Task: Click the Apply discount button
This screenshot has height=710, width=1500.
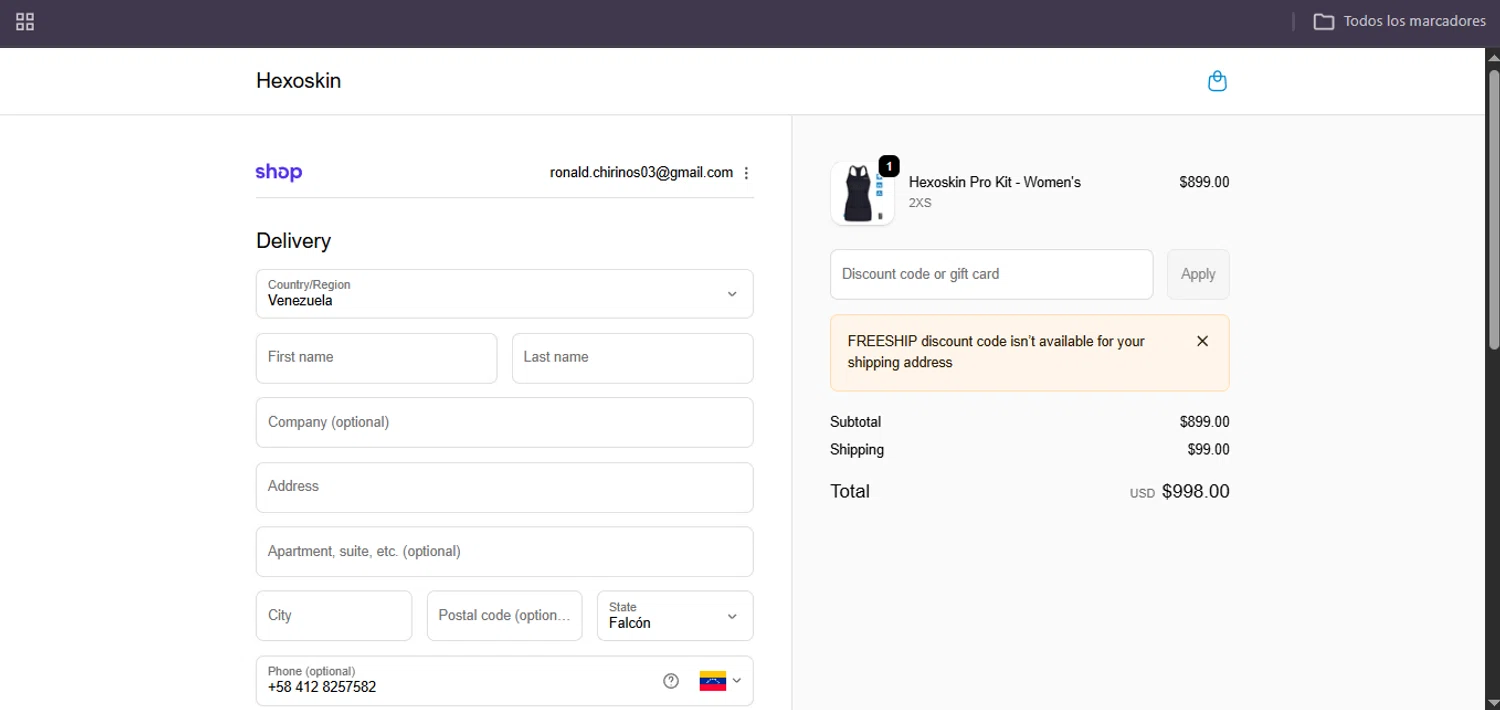Action: point(1198,274)
